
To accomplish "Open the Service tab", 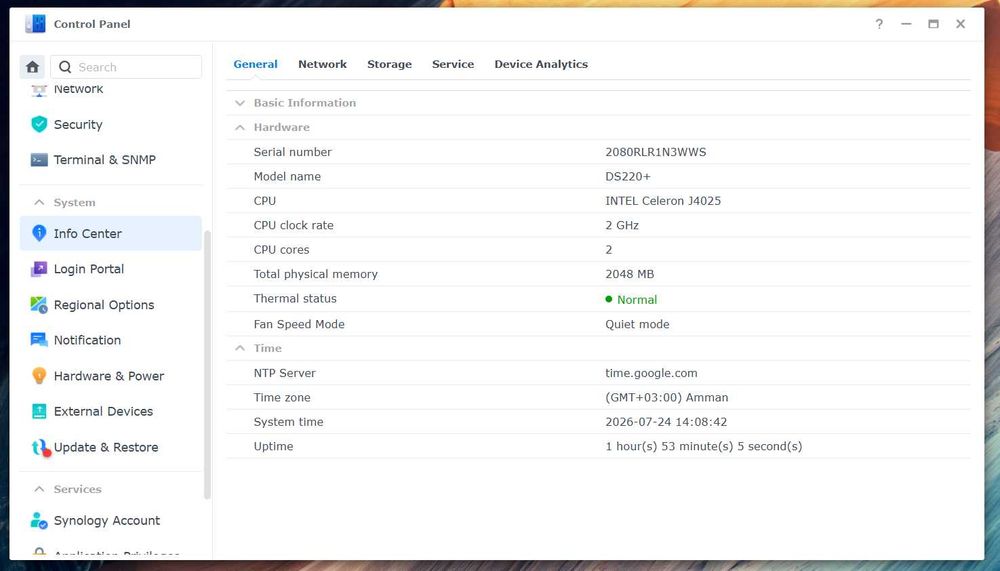I will pyautogui.click(x=453, y=64).
